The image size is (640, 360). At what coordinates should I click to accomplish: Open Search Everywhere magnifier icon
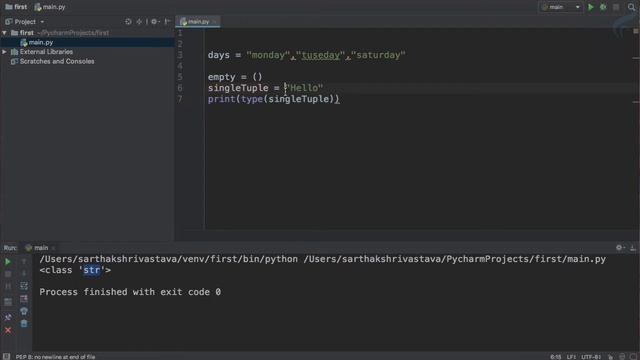tap(631, 7)
